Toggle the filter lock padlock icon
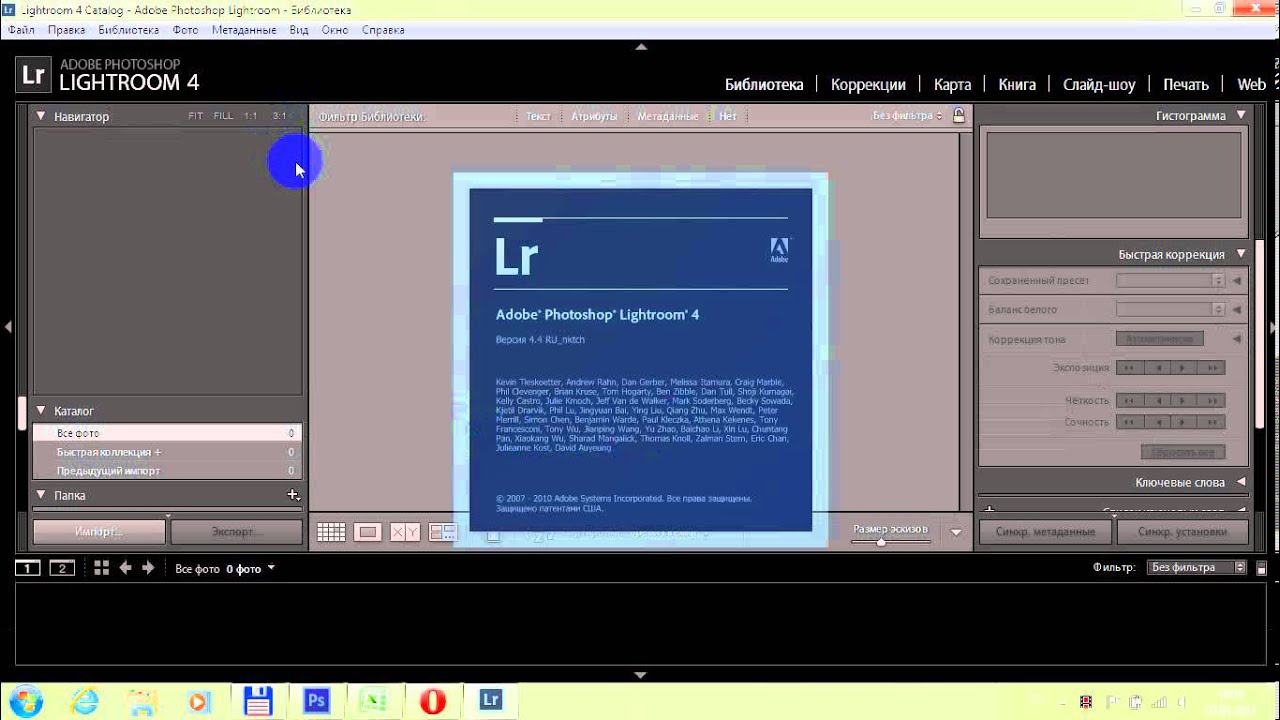Screen dimensions: 1280x720 point(959,116)
